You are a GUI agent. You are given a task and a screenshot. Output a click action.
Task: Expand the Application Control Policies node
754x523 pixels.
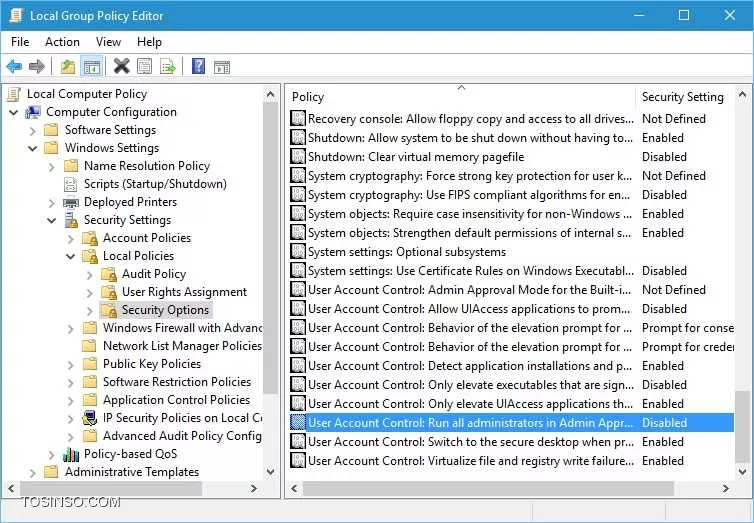point(71,400)
